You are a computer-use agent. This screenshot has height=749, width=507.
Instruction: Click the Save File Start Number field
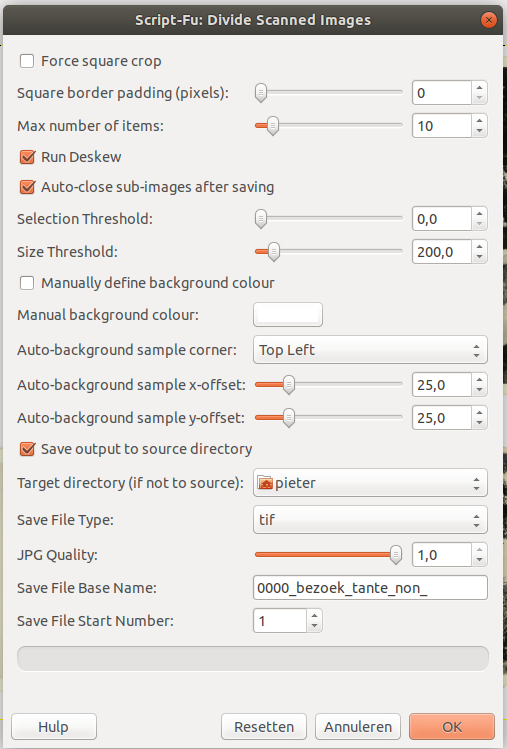click(x=280, y=621)
